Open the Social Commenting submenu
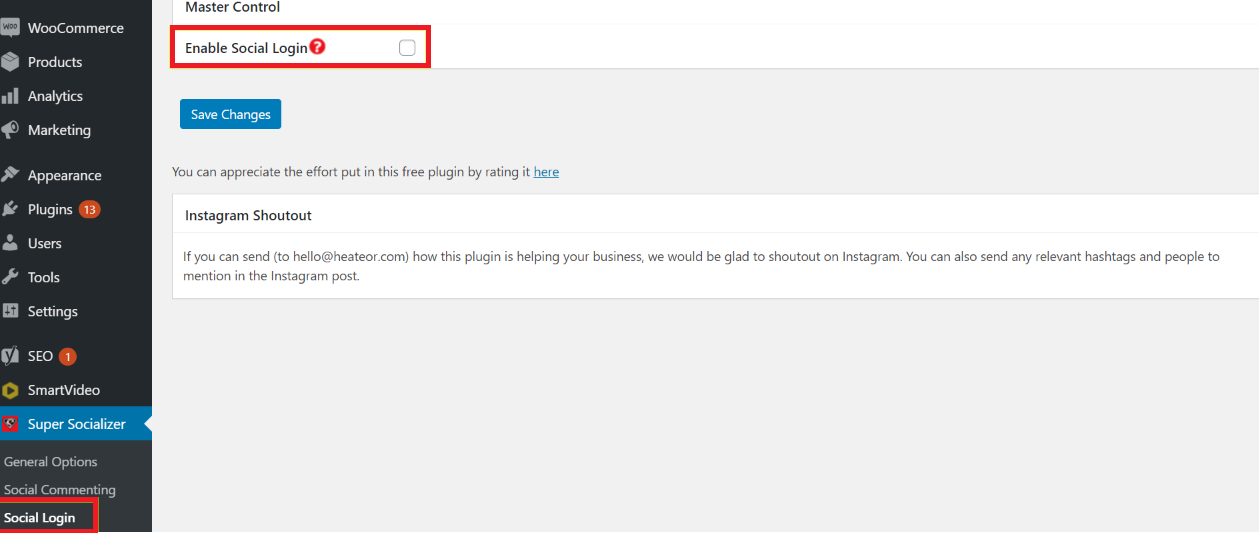 click(x=60, y=490)
